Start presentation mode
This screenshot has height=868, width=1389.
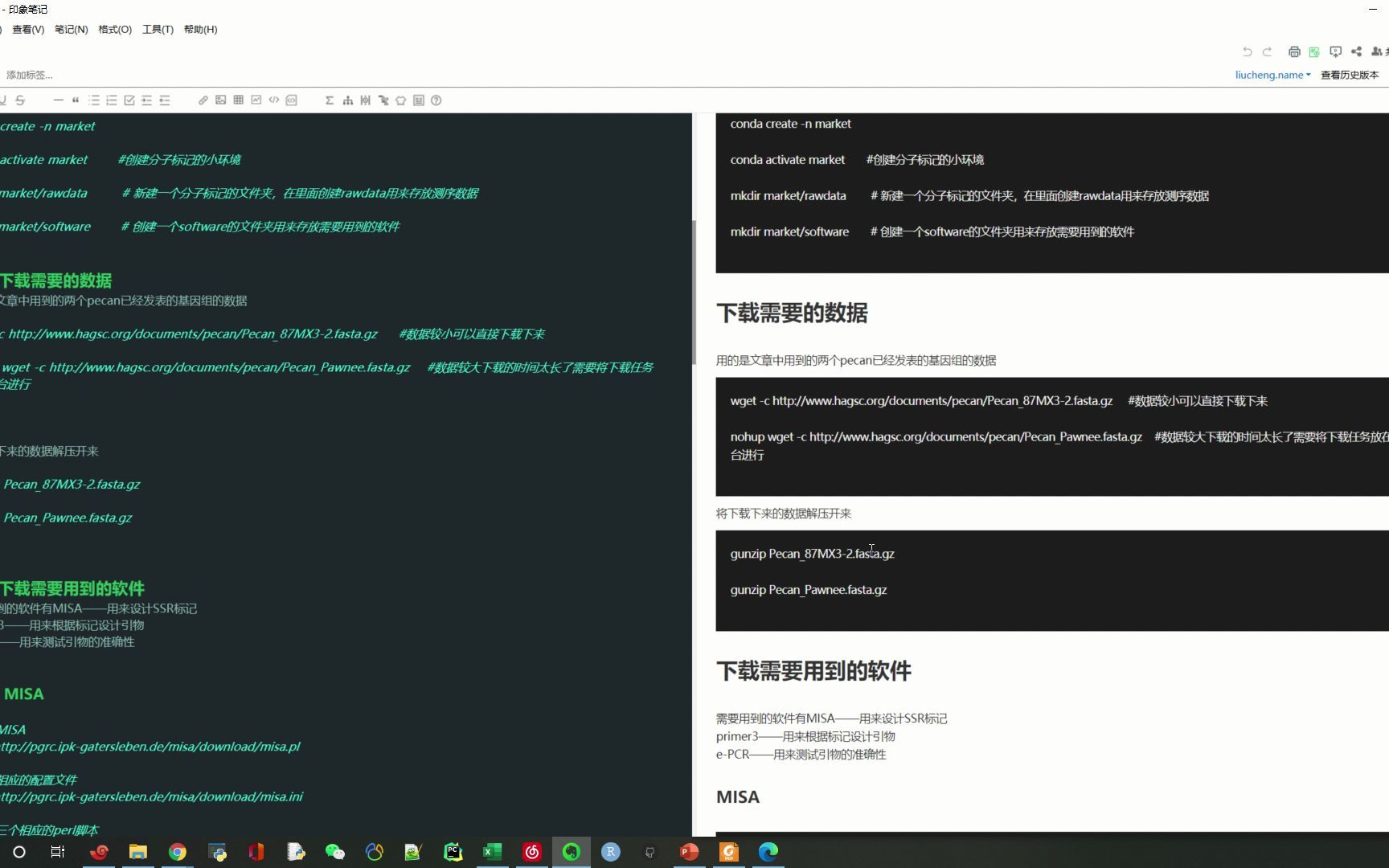tap(1336, 51)
